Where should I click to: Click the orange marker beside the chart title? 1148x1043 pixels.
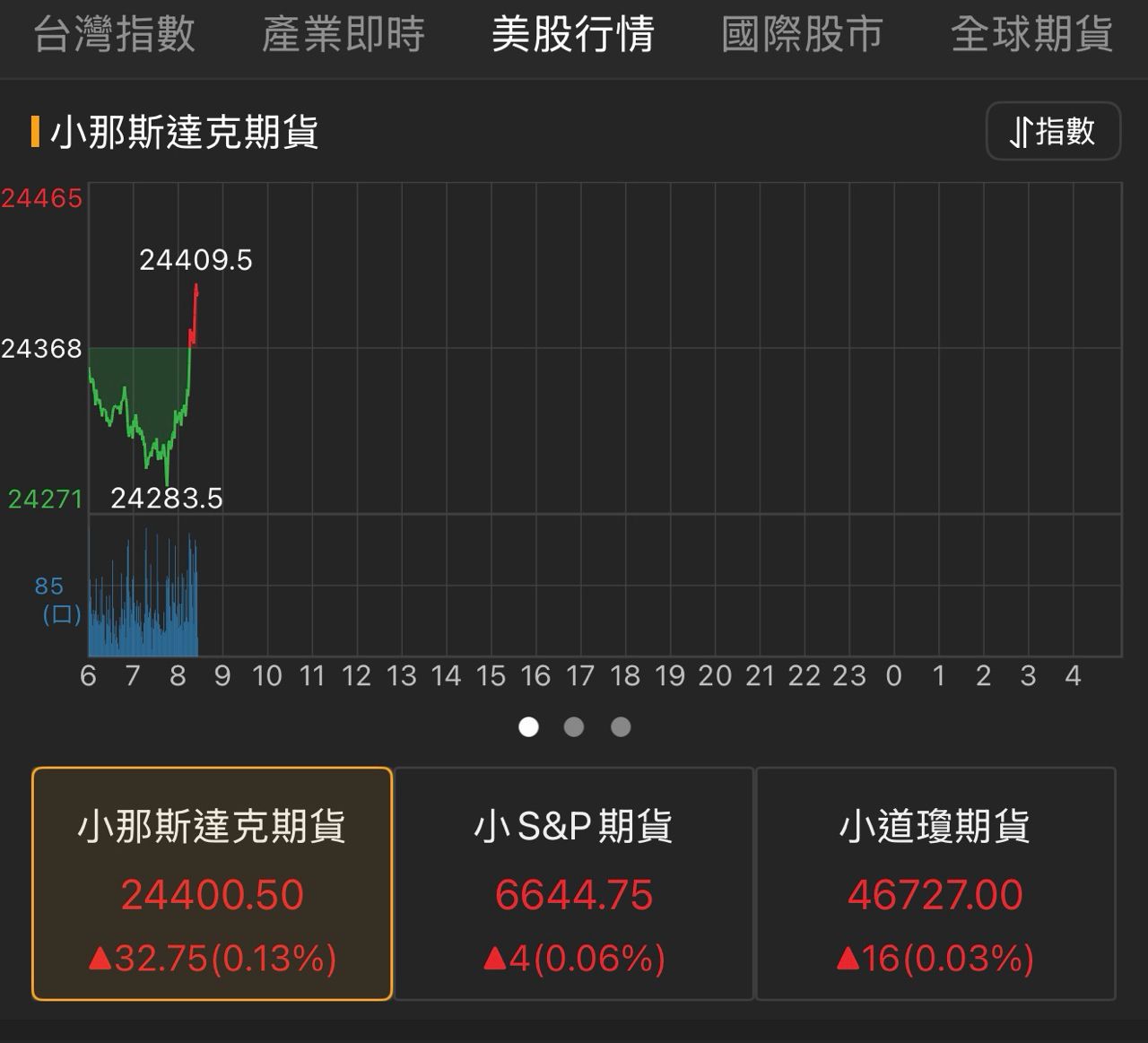click(x=35, y=132)
